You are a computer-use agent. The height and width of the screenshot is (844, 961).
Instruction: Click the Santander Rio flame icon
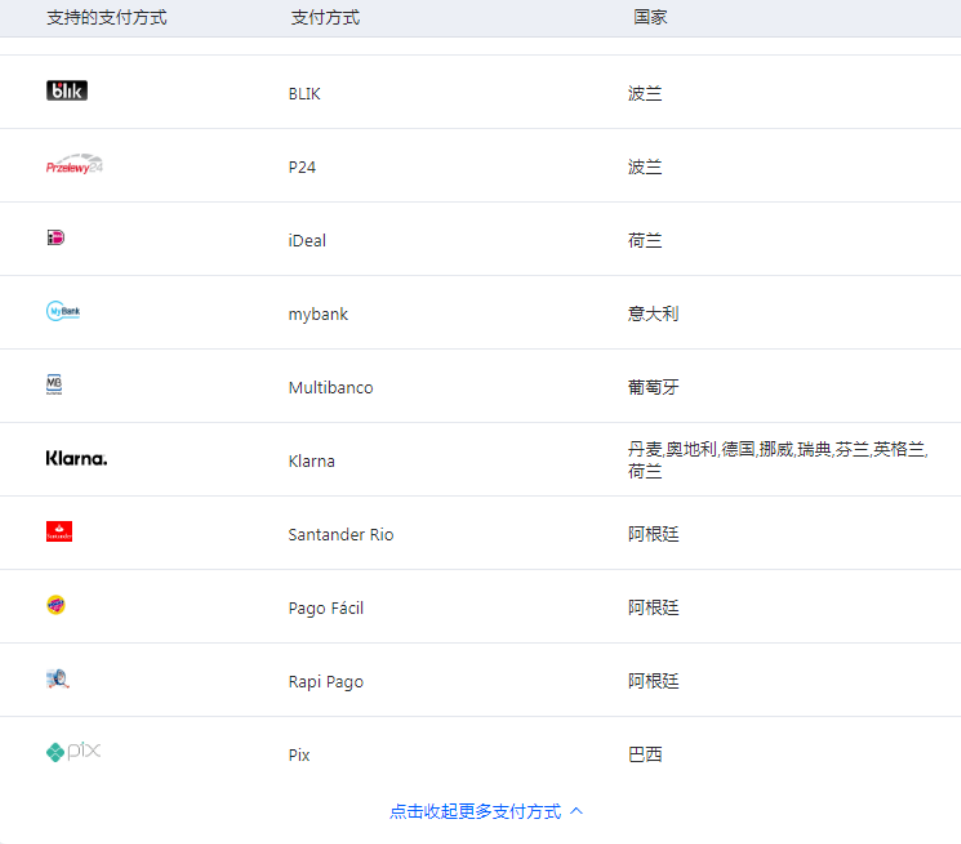(x=58, y=531)
